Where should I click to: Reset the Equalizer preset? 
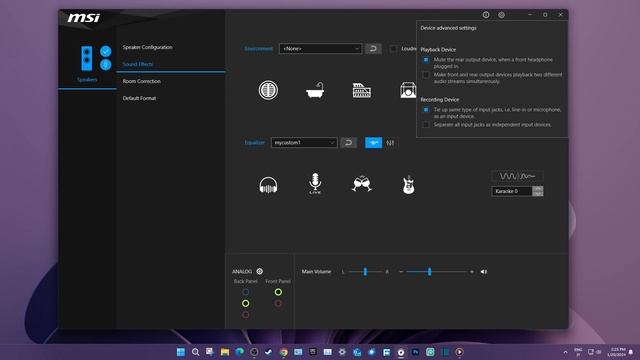tap(348, 142)
